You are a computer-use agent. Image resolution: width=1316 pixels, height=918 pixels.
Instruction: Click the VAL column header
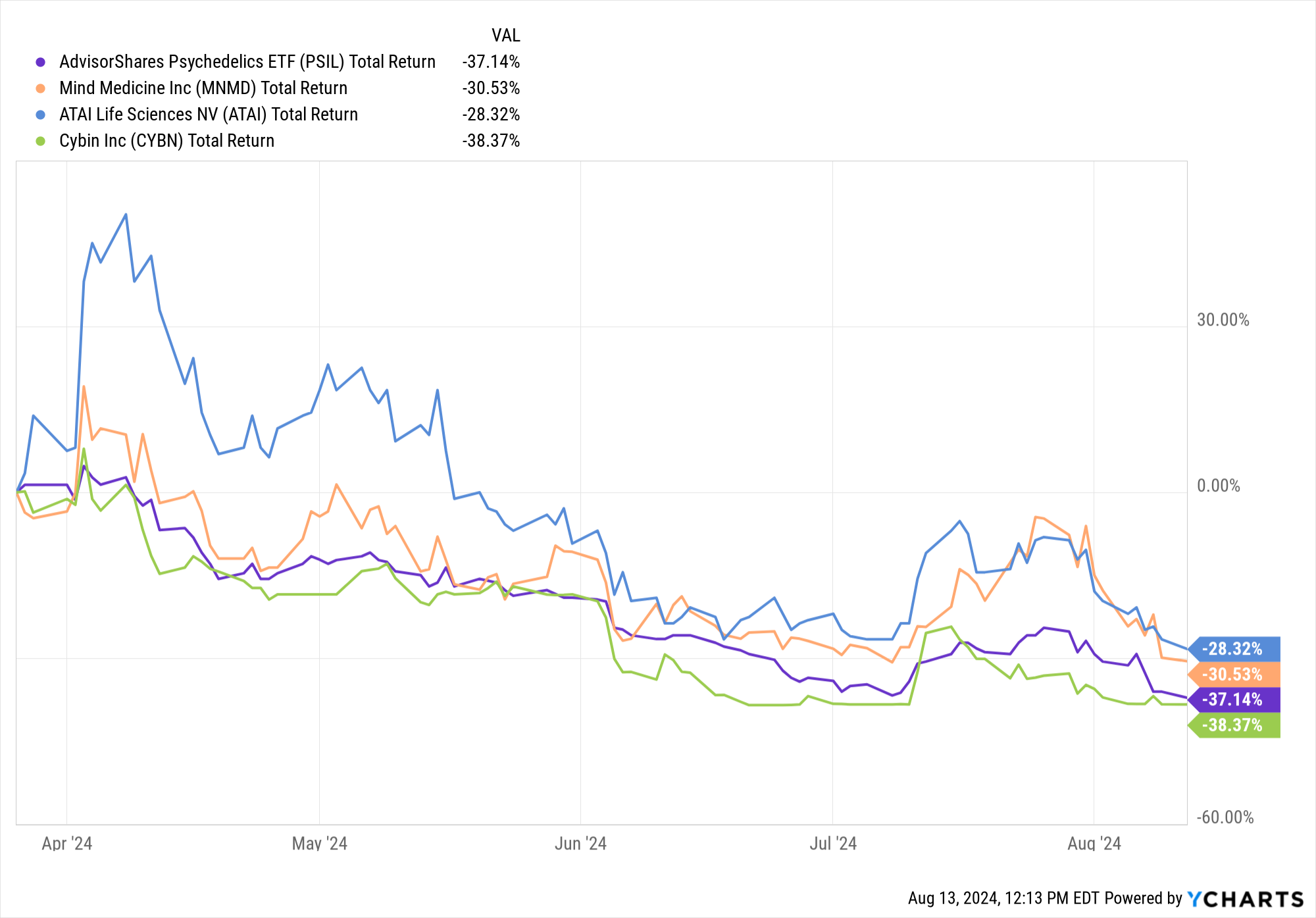(x=505, y=36)
